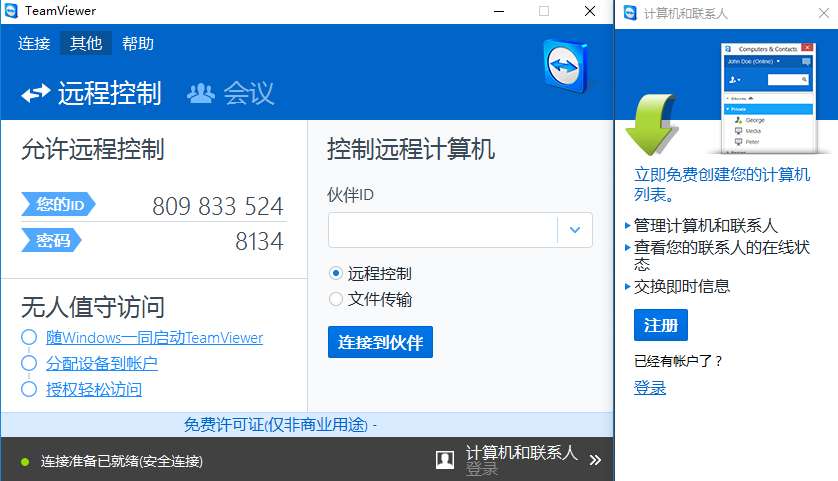Select the password value 8134
Viewport: 838px width, 481px height.
pyautogui.click(x=259, y=242)
